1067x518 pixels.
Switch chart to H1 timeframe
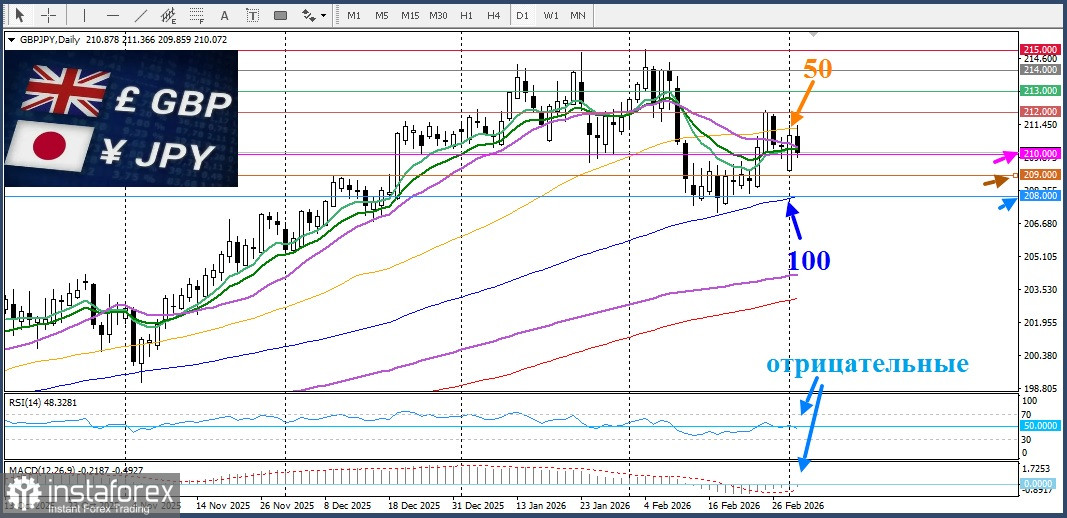pos(466,15)
